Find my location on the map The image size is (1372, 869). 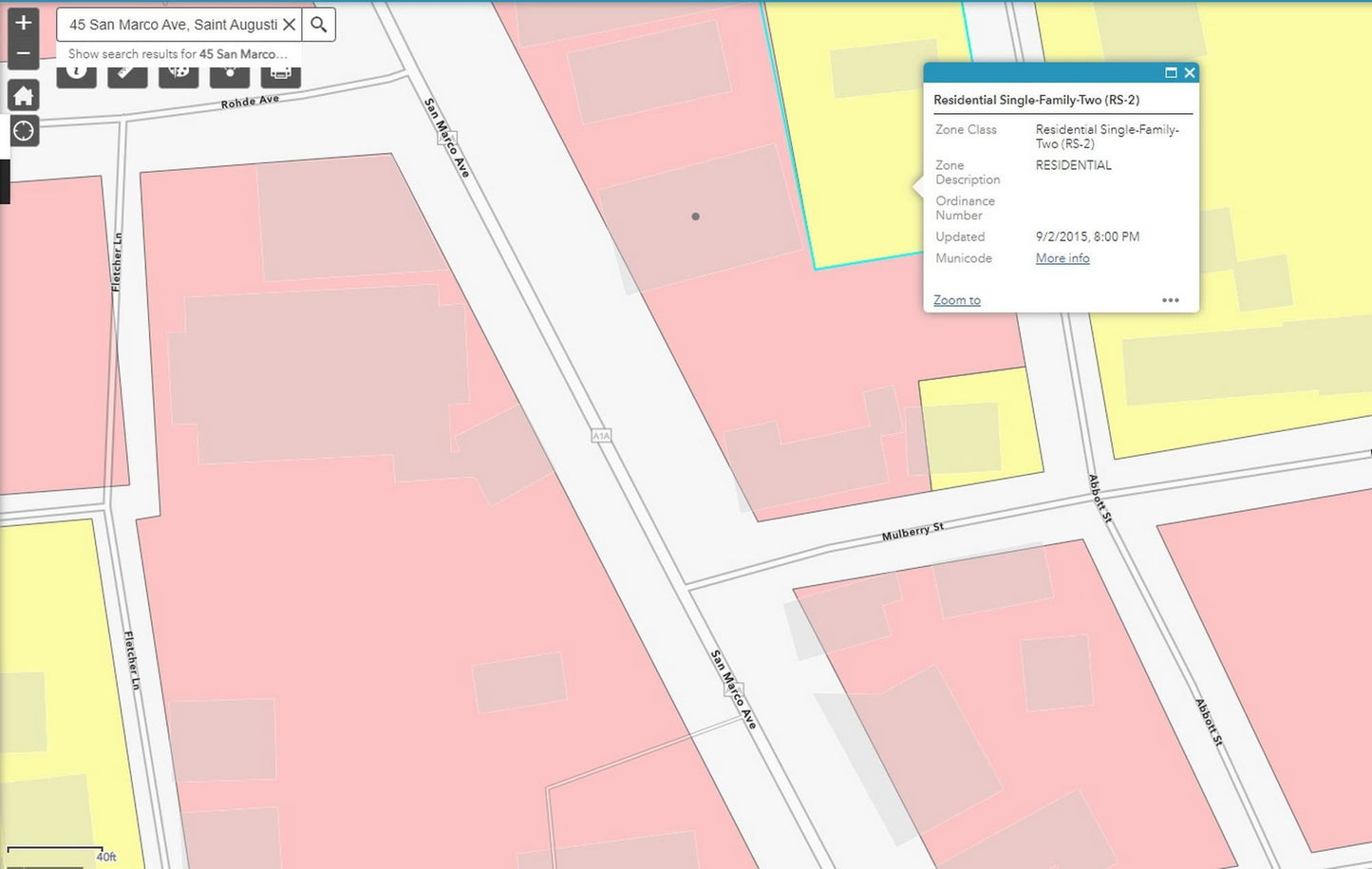click(x=23, y=131)
